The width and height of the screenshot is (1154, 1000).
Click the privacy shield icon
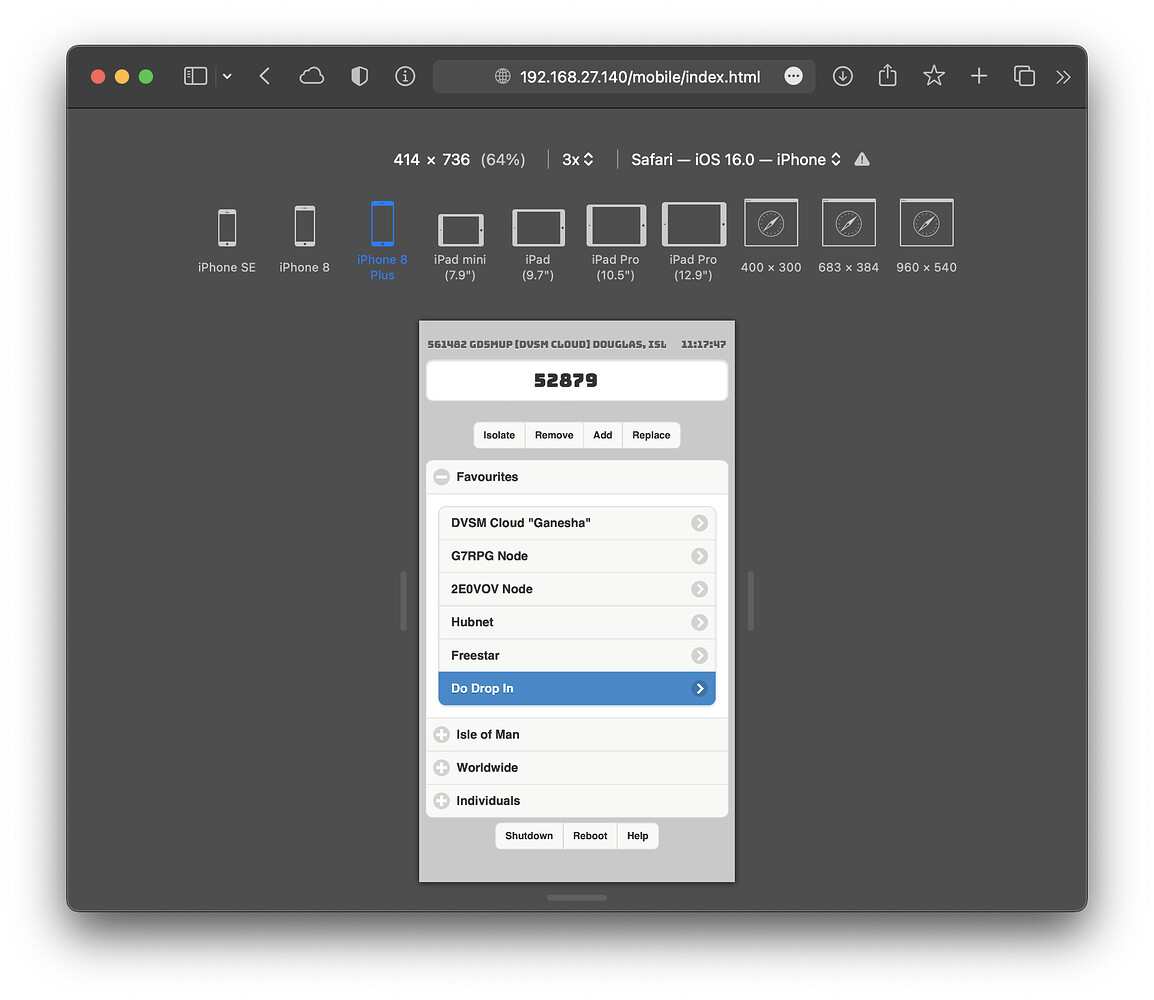(359, 76)
